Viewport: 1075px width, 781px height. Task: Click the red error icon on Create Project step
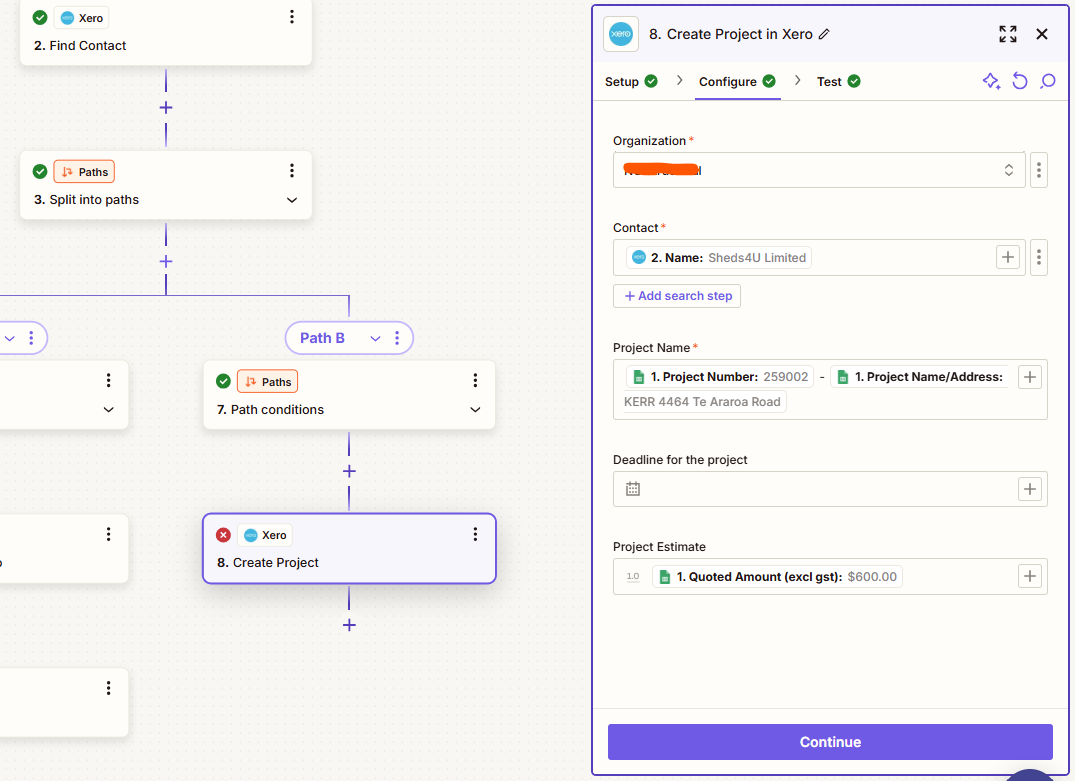click(x=224, y=535)
